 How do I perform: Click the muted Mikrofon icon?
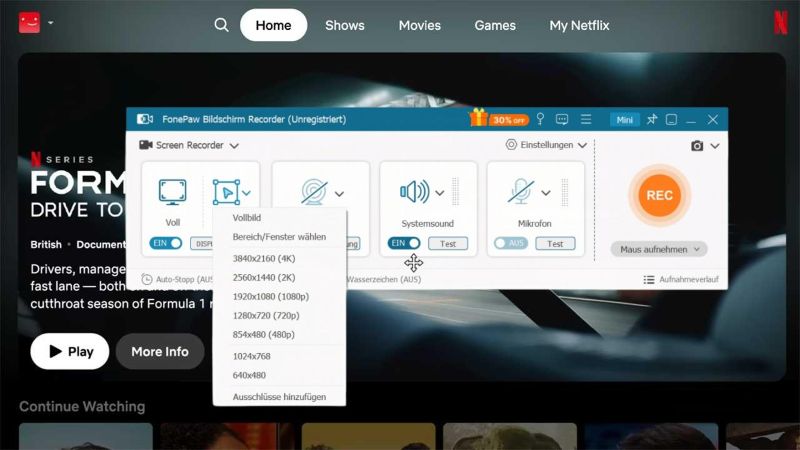[520, 192]
